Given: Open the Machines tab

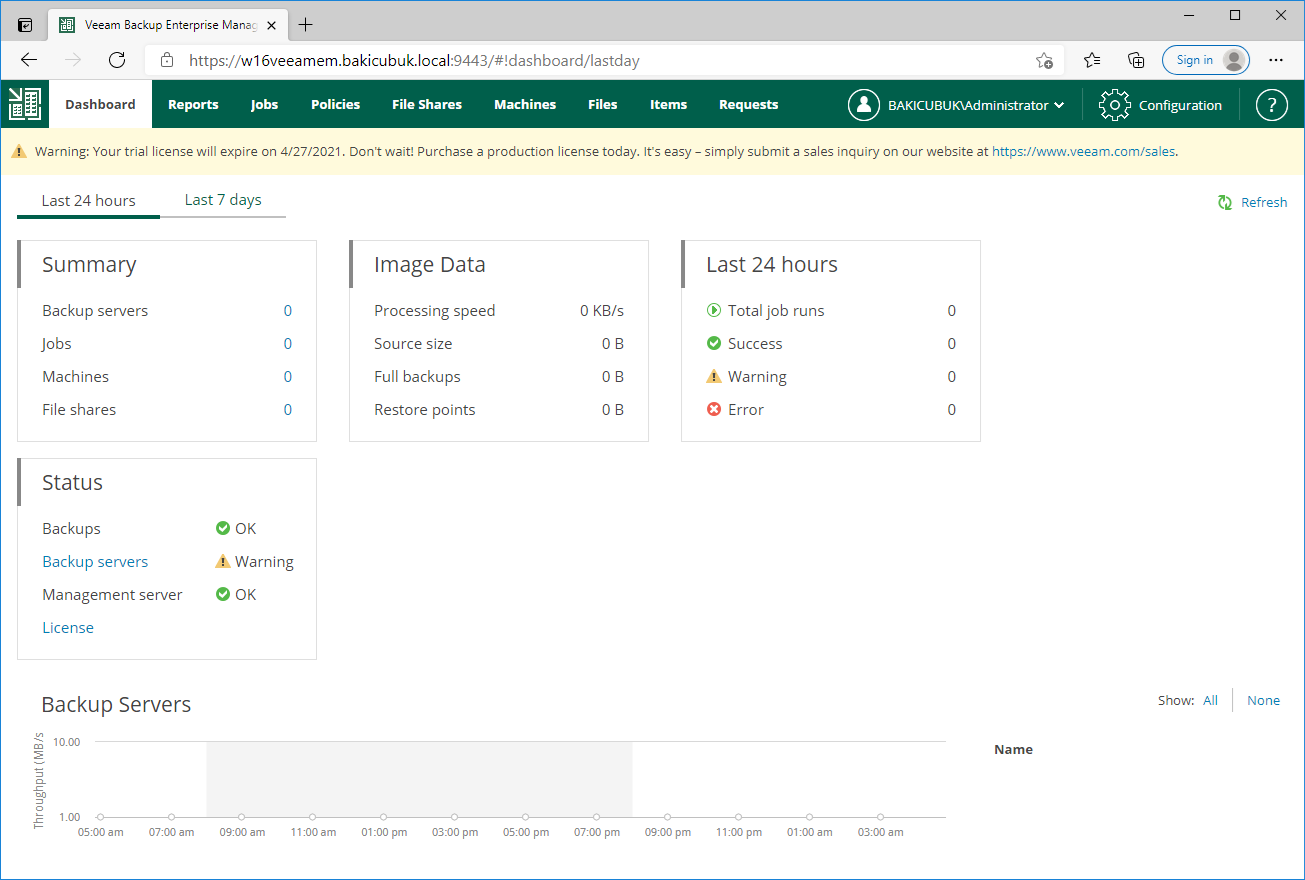Looking at the screenshot, I should 525,104.
